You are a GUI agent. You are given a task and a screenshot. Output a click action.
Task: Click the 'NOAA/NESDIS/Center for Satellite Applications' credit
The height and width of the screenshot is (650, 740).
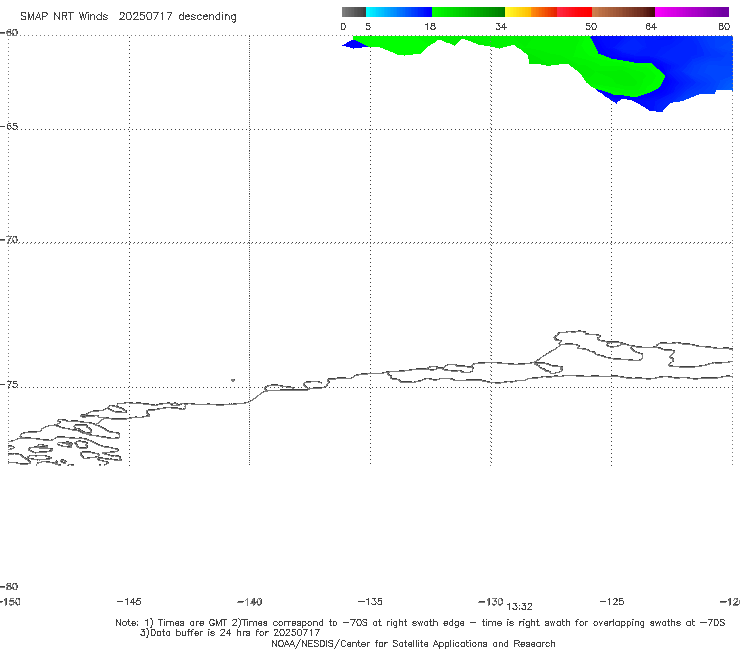[380, 643]
